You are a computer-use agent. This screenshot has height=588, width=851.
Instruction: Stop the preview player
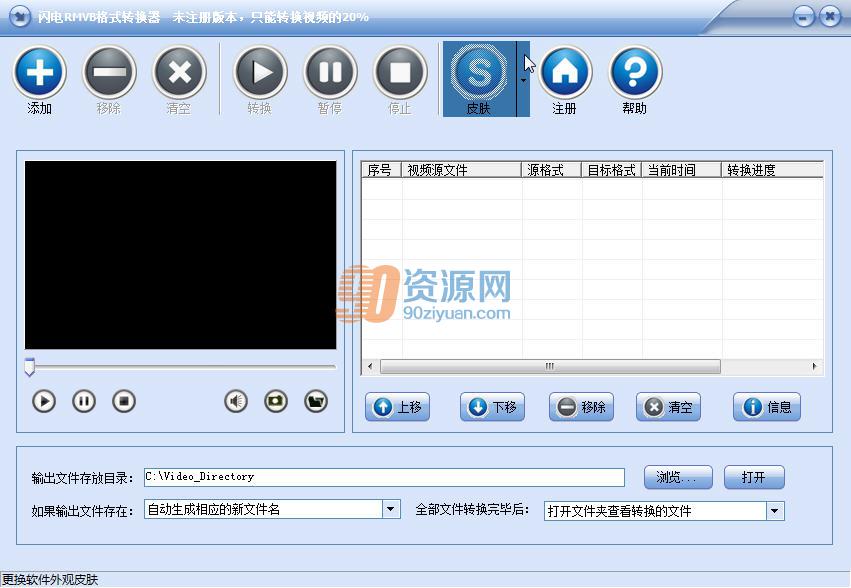[124, 402]
